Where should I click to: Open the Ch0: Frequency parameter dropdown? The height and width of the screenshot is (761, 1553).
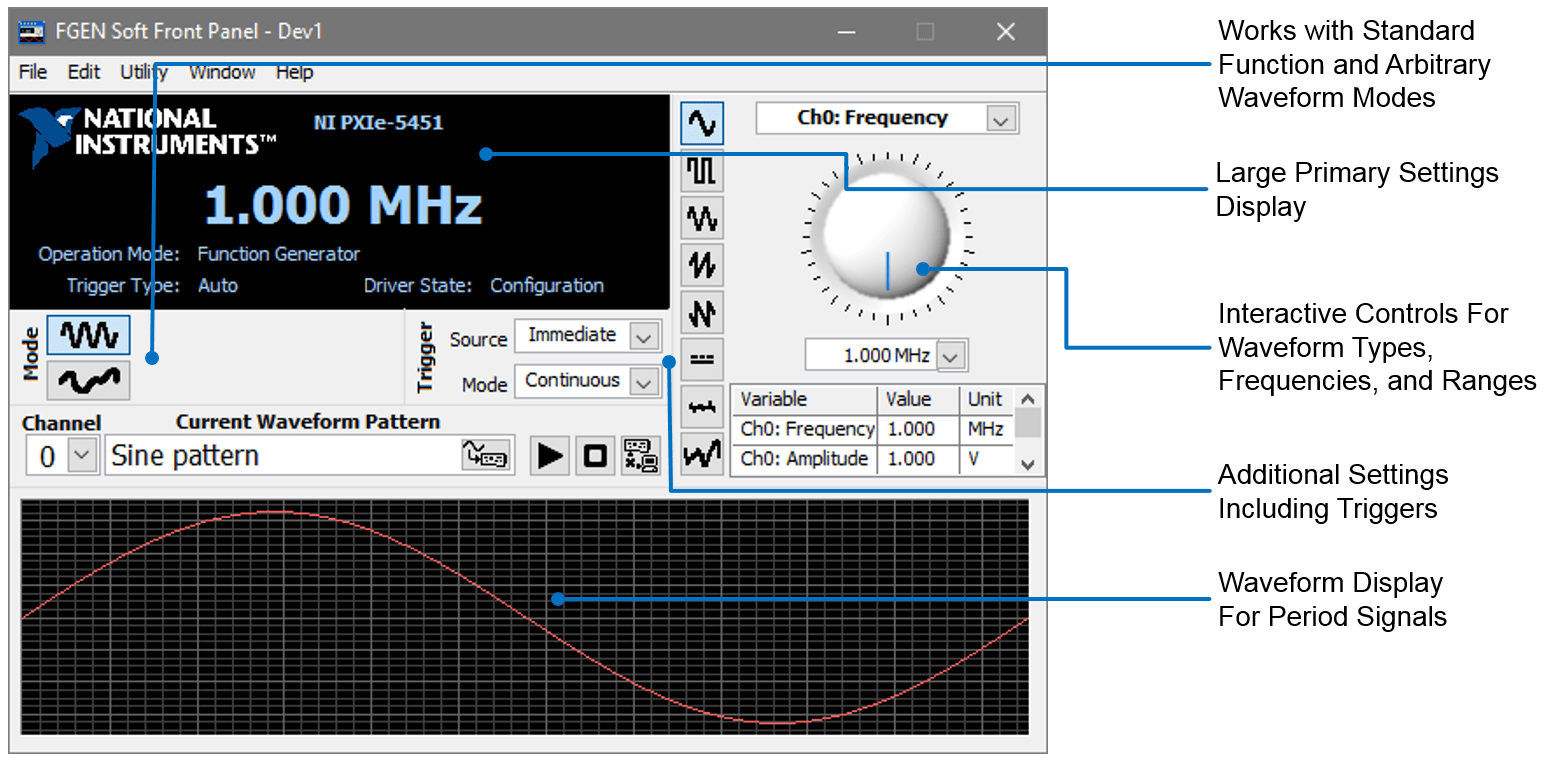pos(1001,119)
